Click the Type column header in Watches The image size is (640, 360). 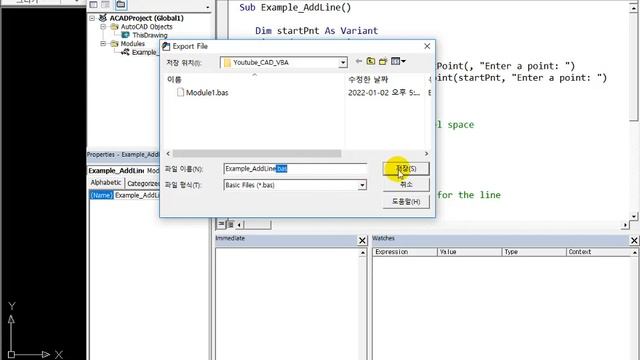point(534,252)
